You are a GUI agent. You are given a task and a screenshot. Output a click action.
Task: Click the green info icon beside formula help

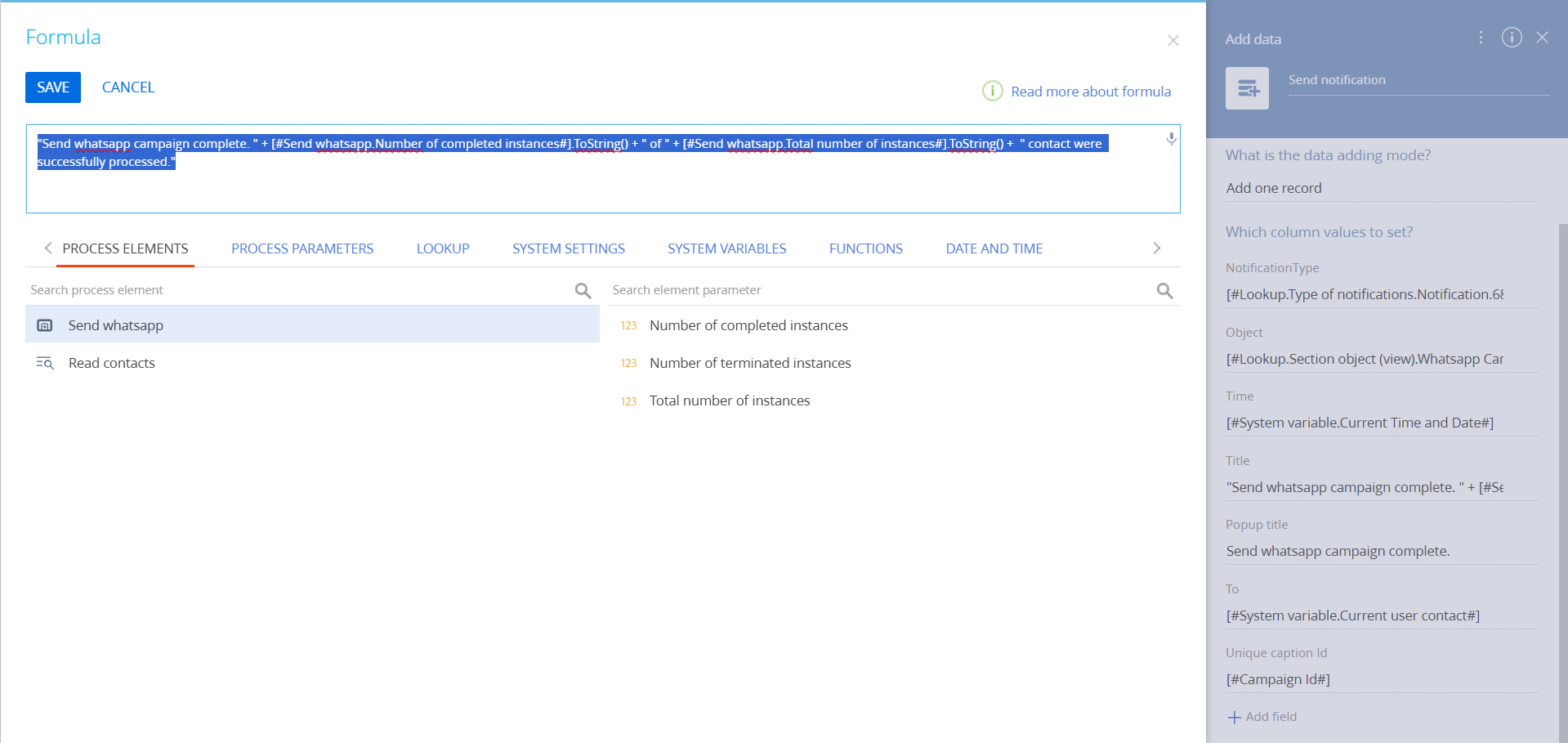992,91
